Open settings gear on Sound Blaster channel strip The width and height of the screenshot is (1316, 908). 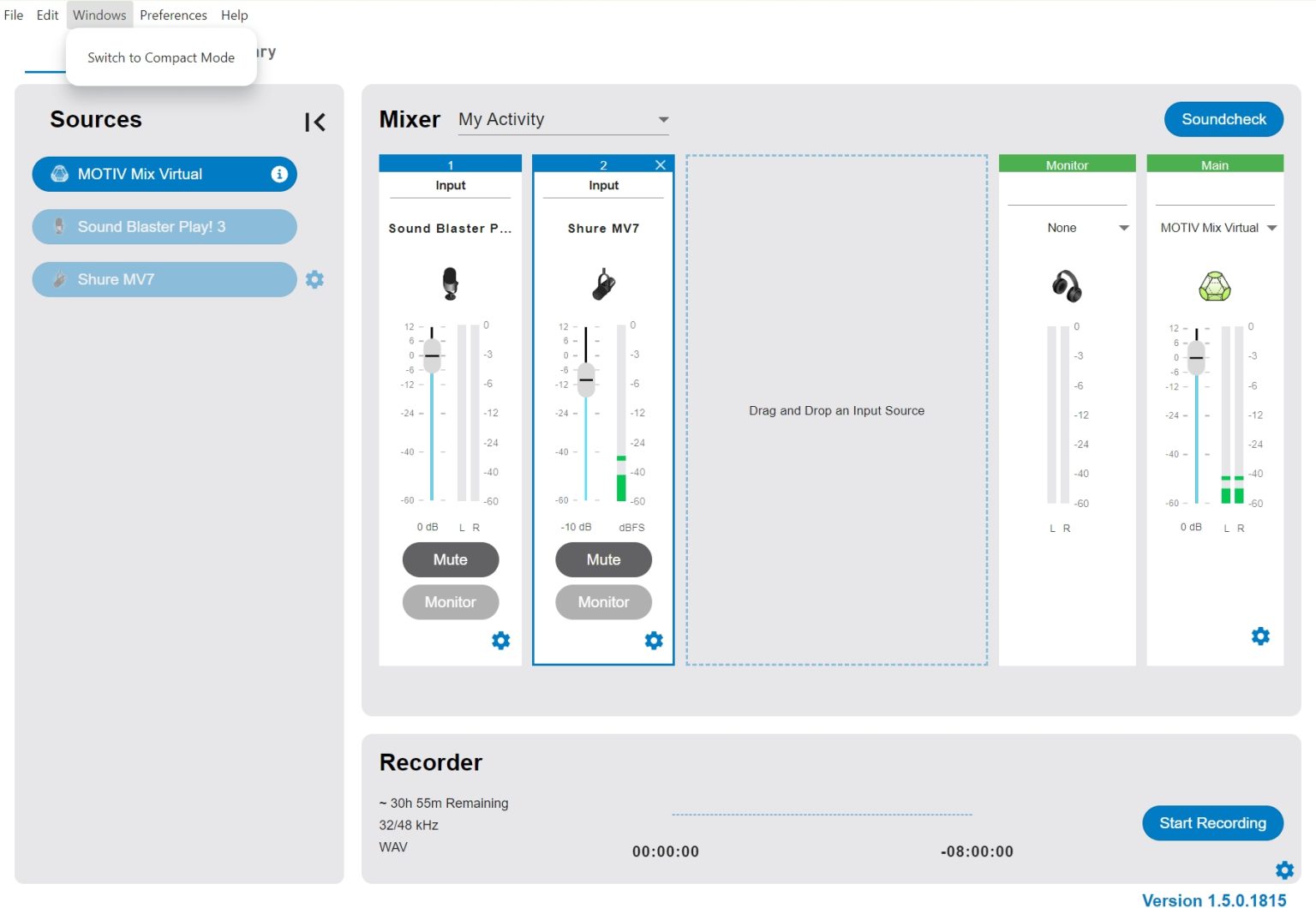point(500,640)
